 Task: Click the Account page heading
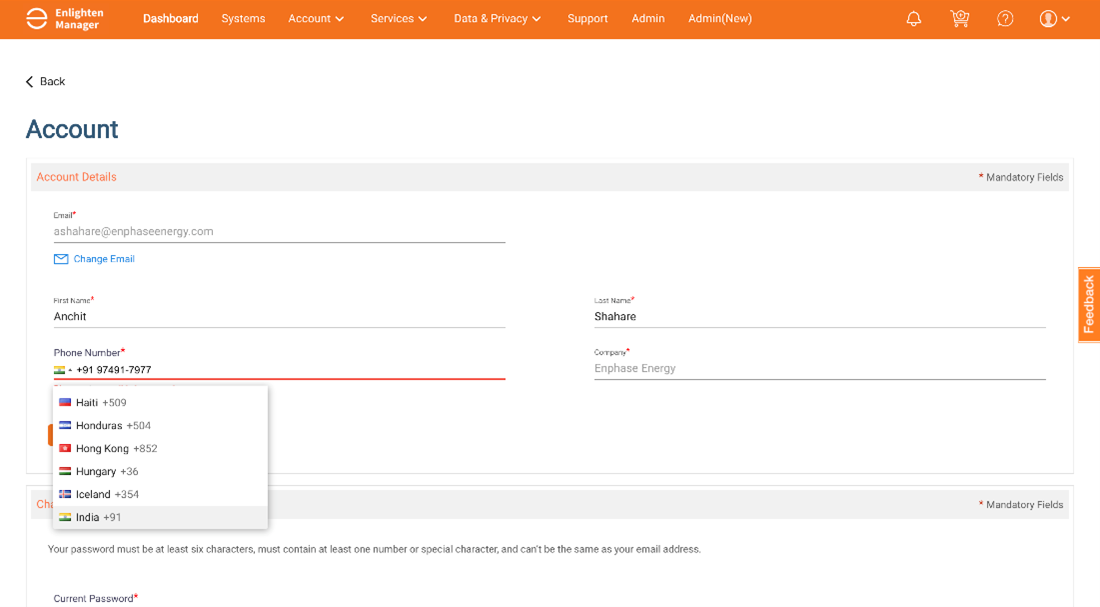pos(72,129)
